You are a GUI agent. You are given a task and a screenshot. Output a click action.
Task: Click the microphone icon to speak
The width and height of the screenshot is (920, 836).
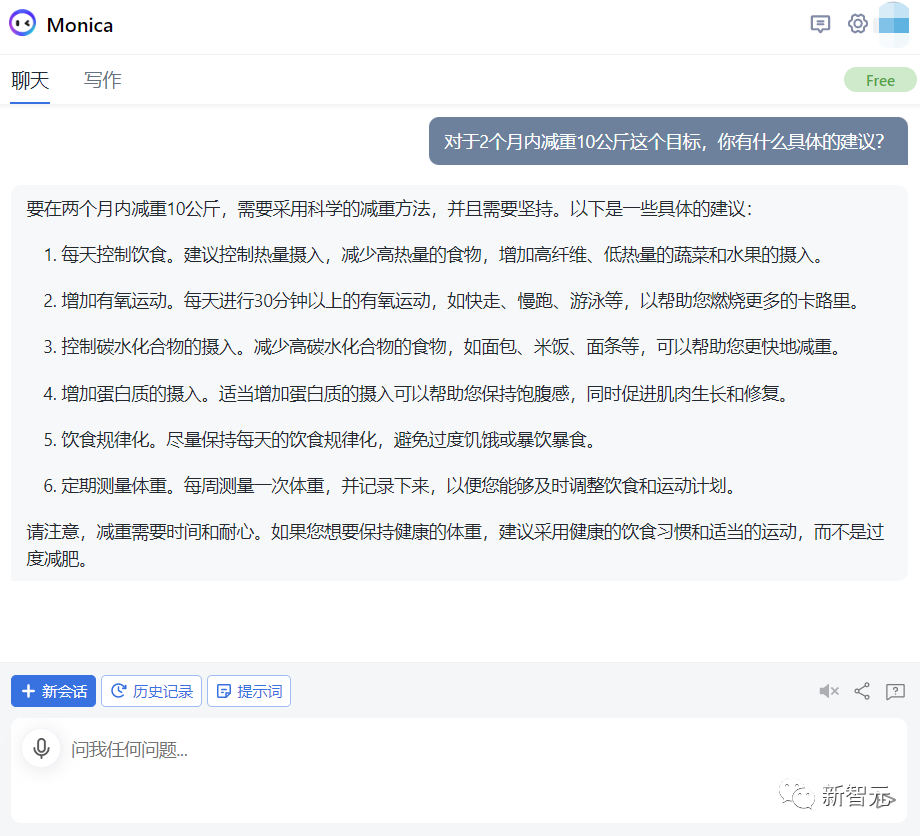coord(40,748)
